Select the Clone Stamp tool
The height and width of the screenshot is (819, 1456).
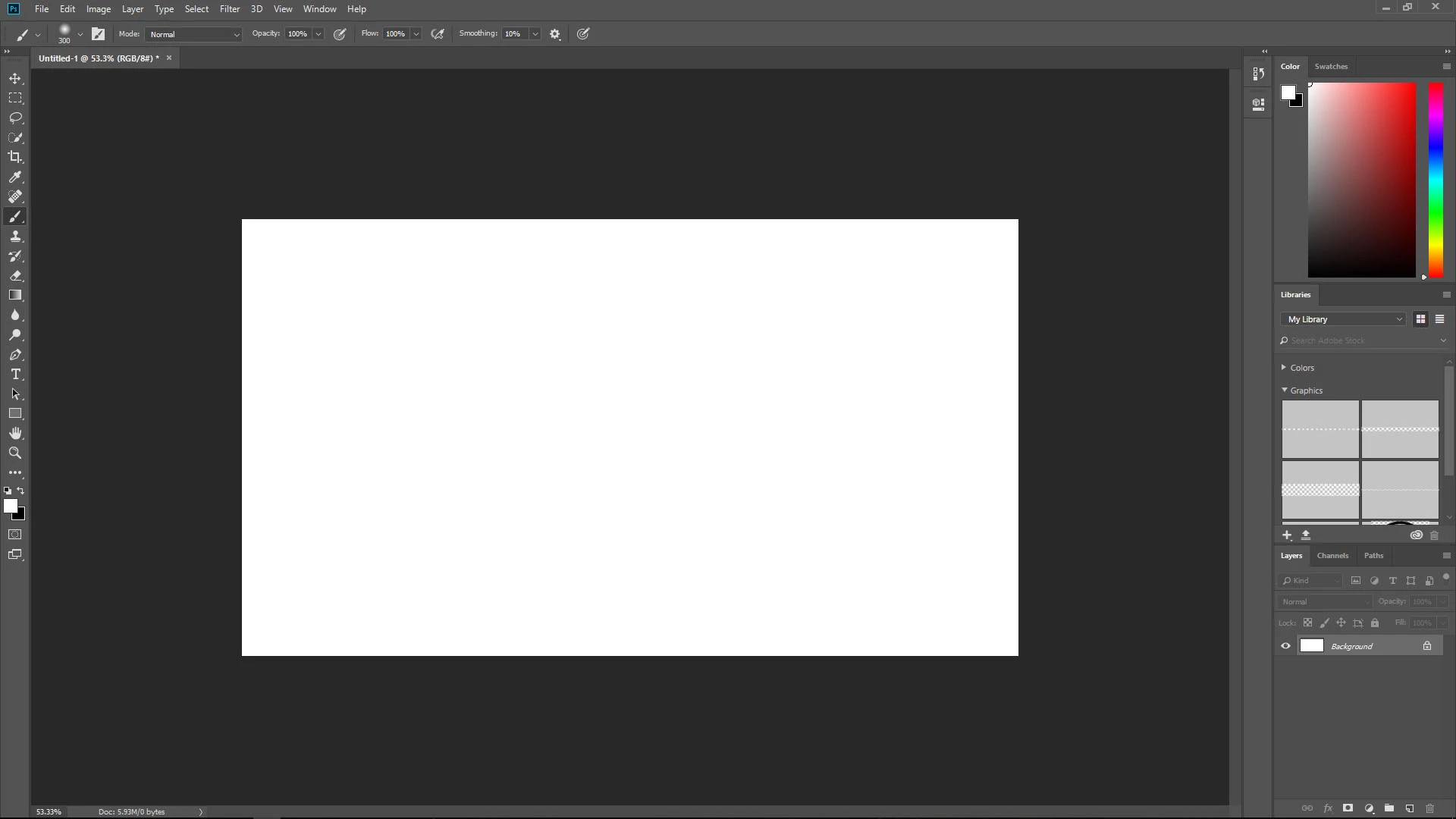pyautogui.click(x=15, y=237)
